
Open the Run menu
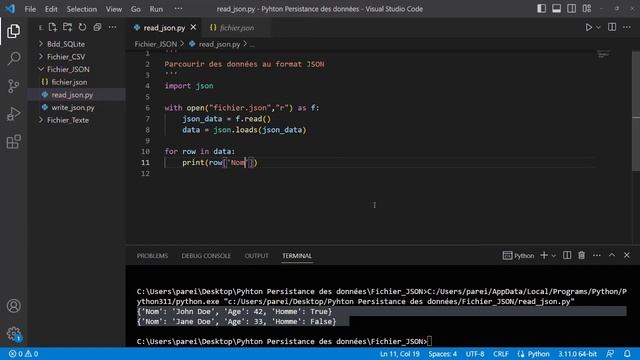[156, 9]
